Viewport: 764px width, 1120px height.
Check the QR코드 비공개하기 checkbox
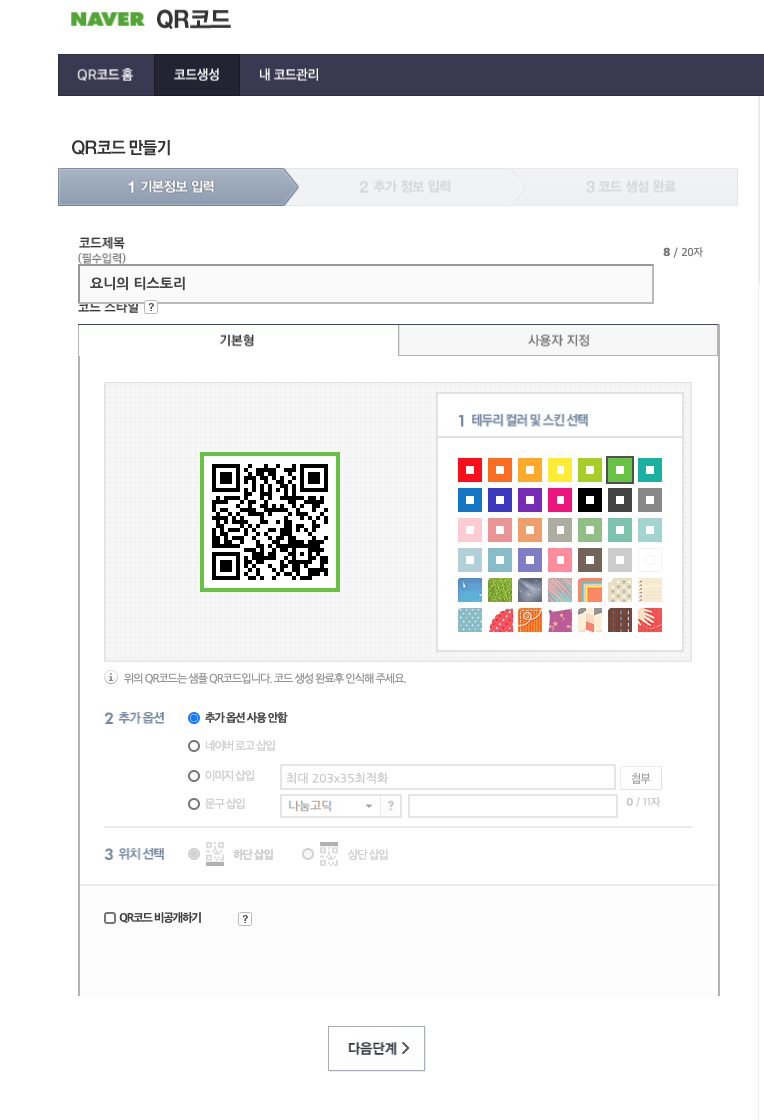pos(110,918)
